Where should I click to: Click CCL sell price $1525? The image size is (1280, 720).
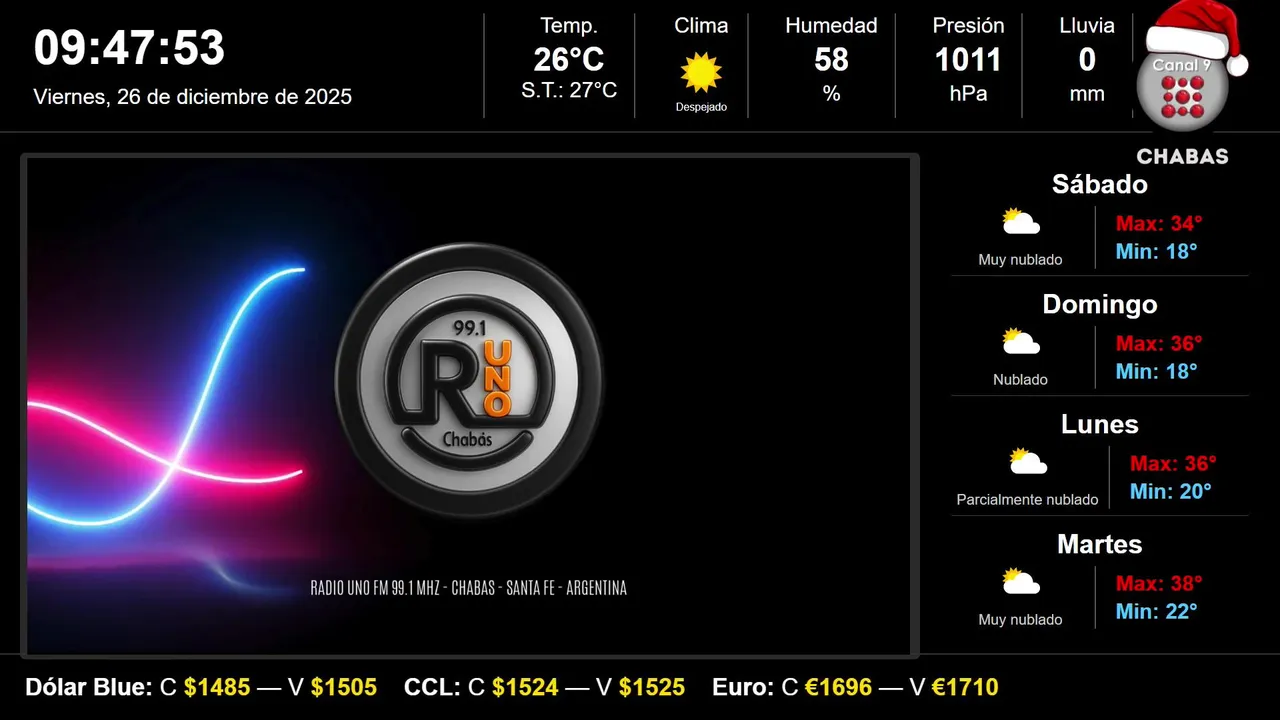coord(652,687)
